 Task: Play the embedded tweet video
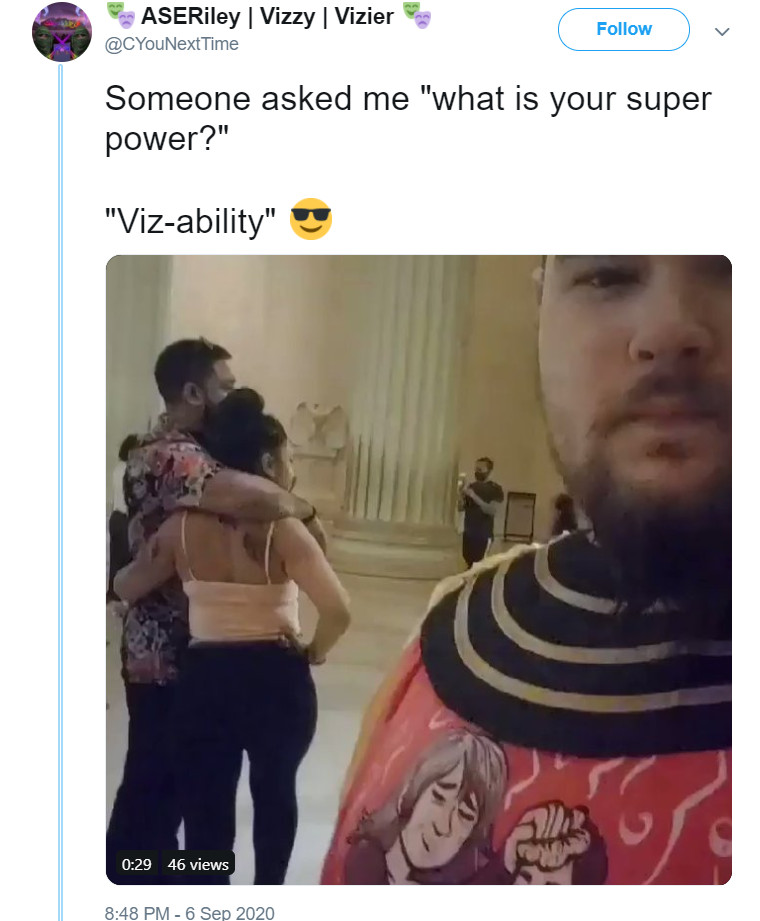click(x=419, y=570)
